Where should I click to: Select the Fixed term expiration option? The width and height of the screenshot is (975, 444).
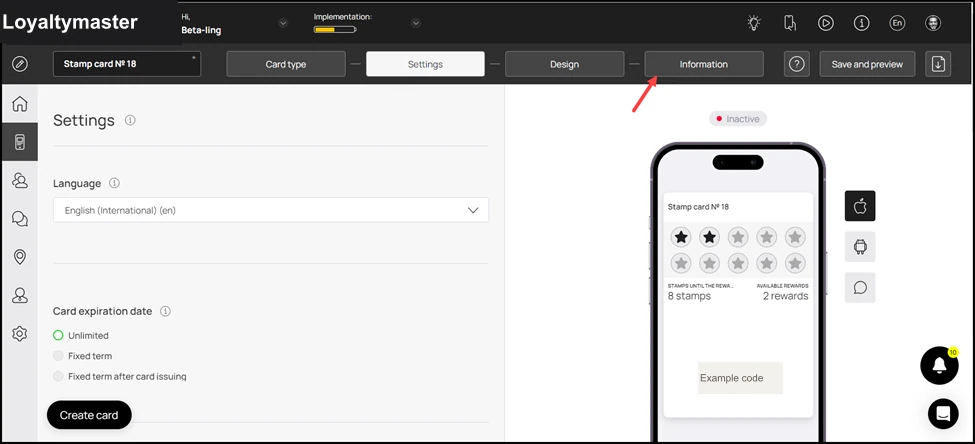[58, 356]
